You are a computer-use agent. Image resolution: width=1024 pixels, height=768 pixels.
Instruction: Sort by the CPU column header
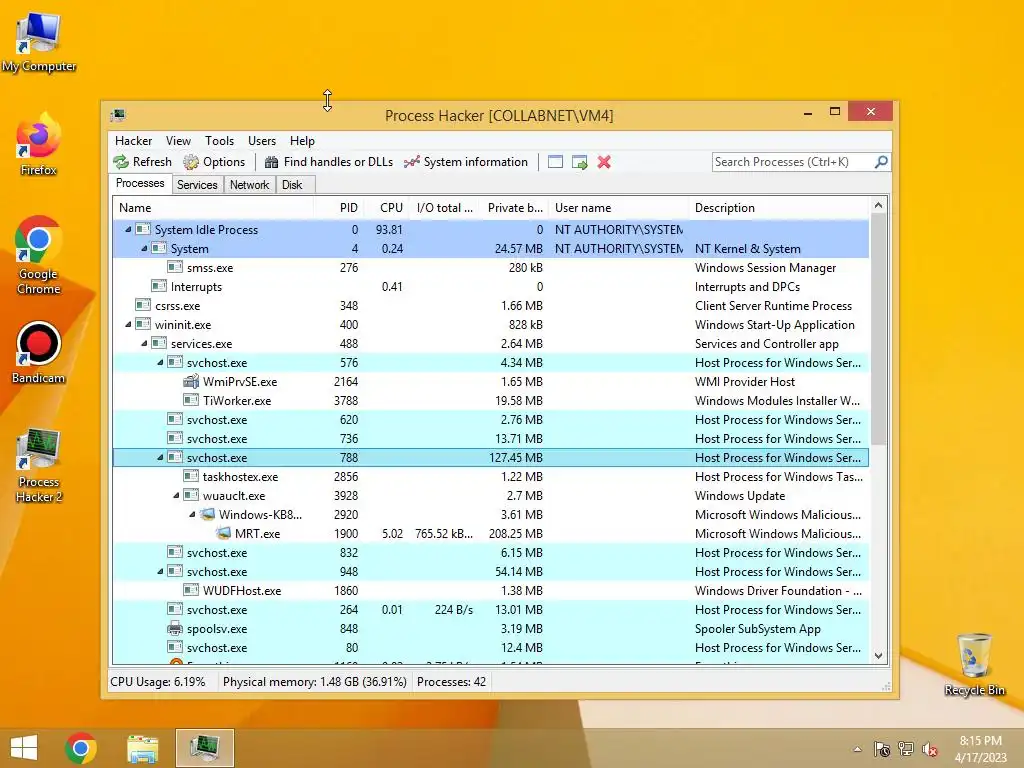tap(386, 208)
